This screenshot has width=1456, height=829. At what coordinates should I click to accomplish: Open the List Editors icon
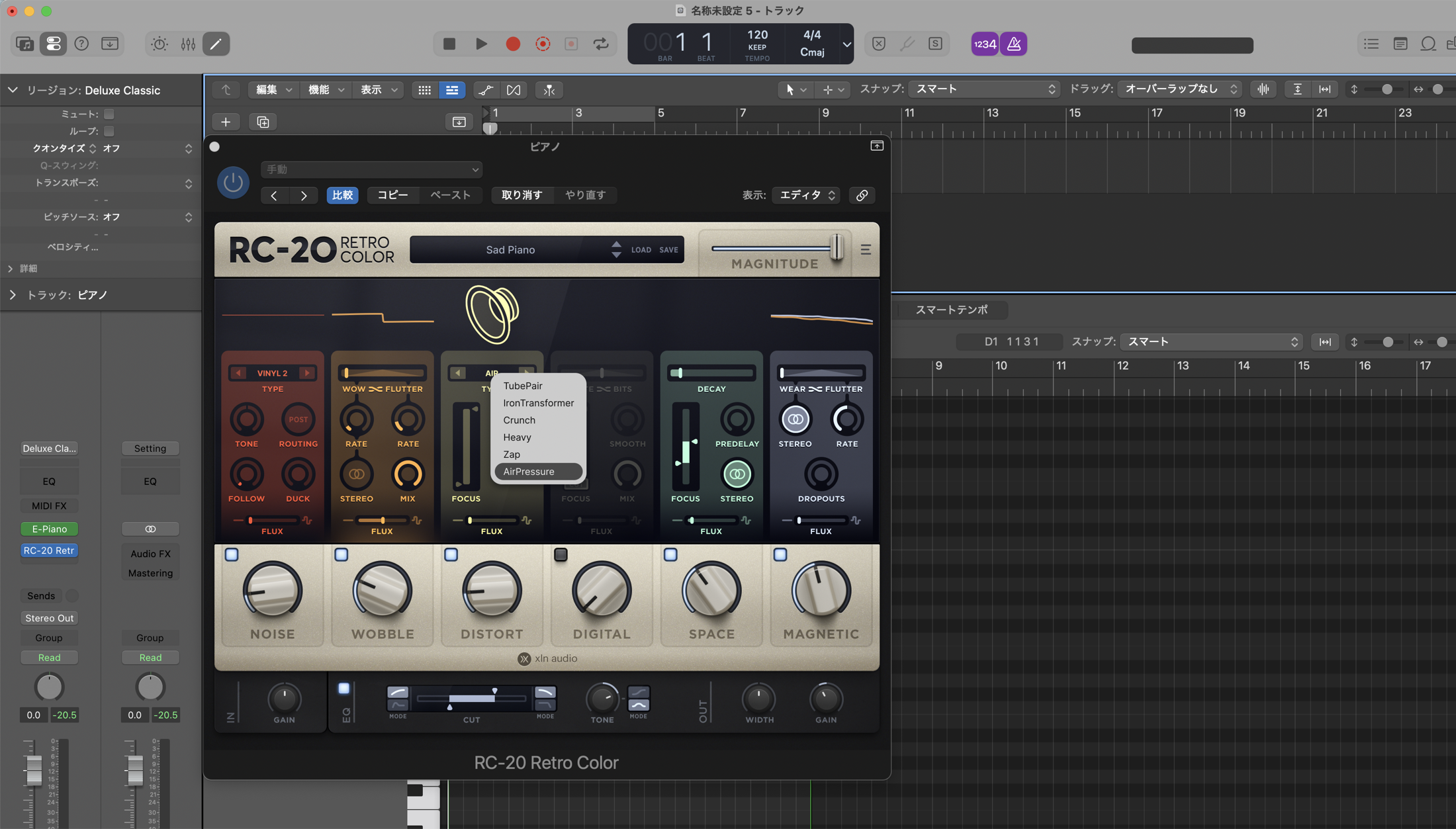click(1371, 44)
